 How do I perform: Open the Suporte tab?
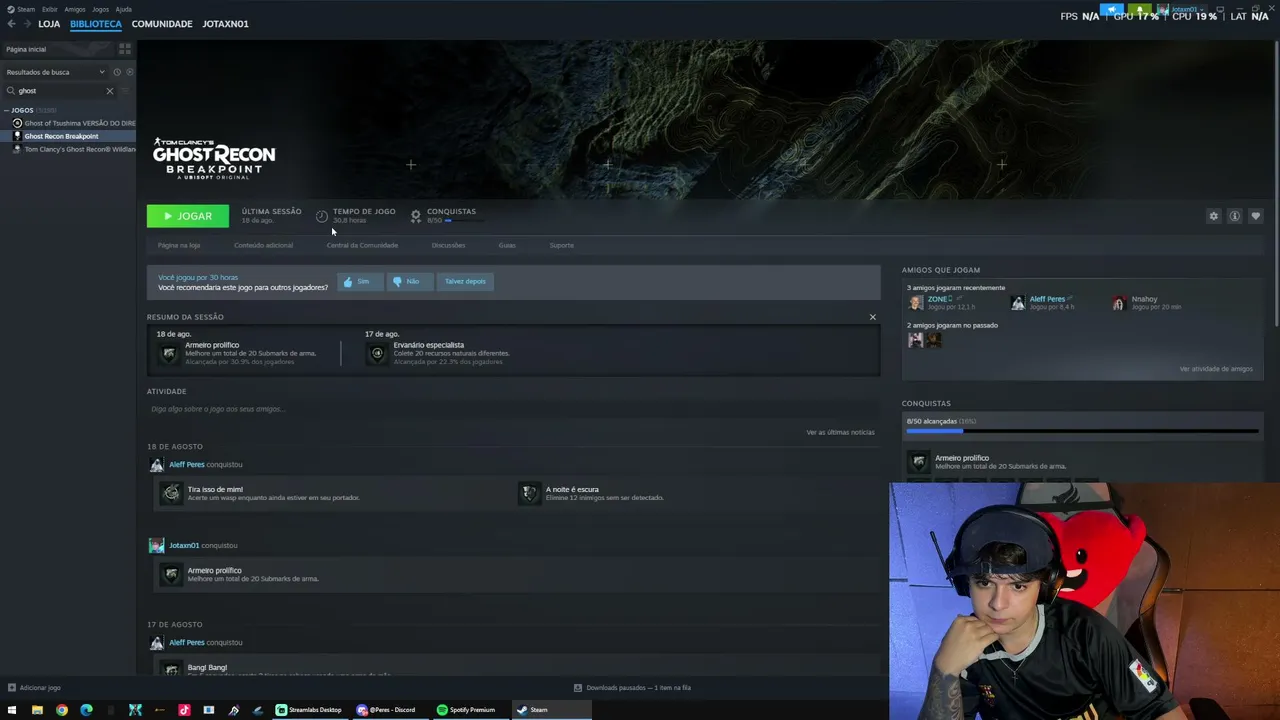pos(561,245)
